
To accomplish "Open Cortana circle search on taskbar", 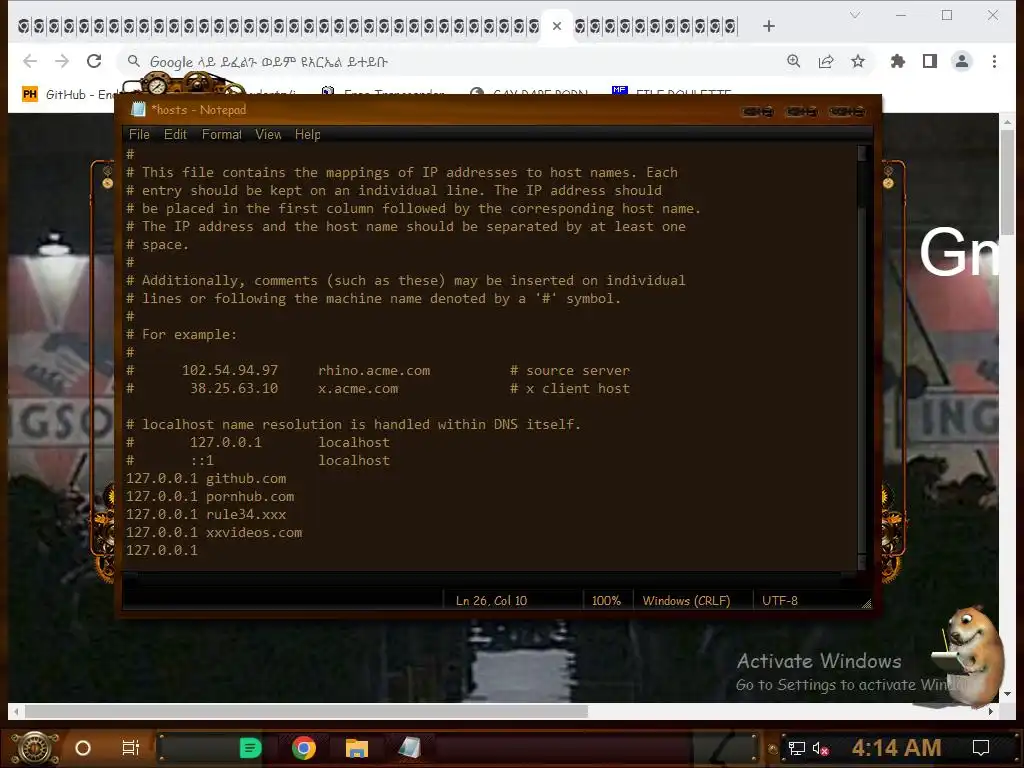I will click(83, 748).
